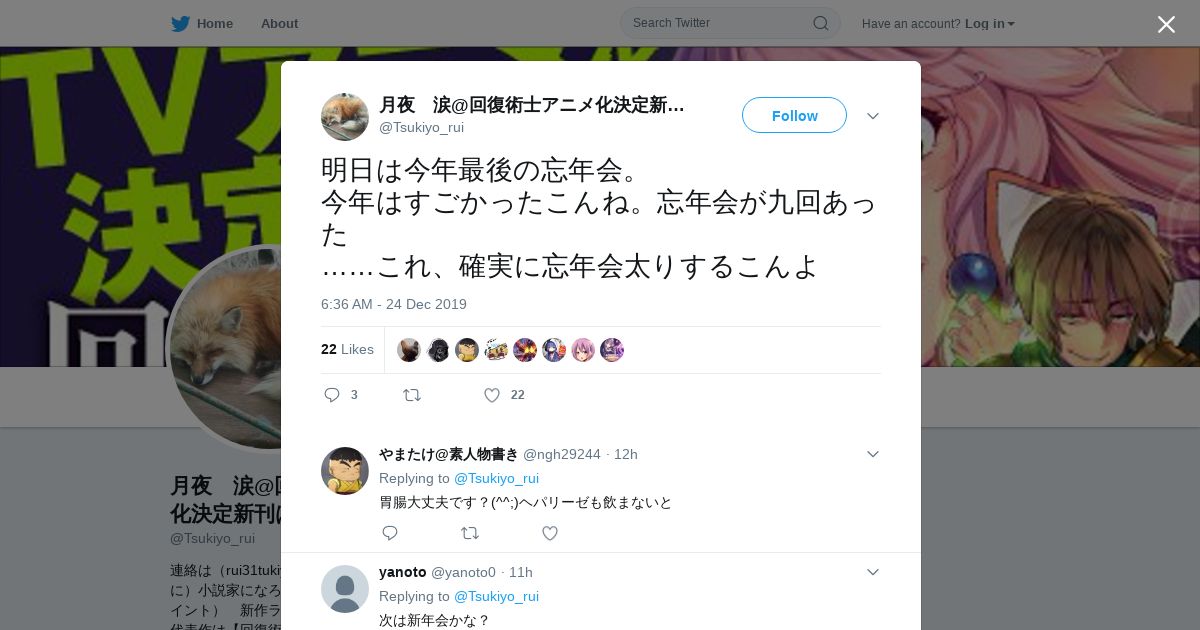
Task: Expand options chevron on yanoto's reply
Action: coord(873,572)
